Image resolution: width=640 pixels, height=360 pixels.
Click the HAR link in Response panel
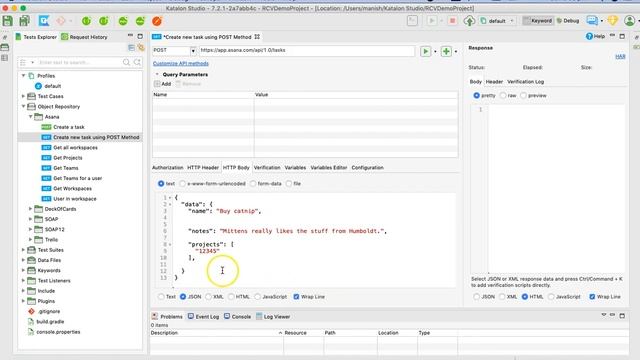(x=620, y=56)
